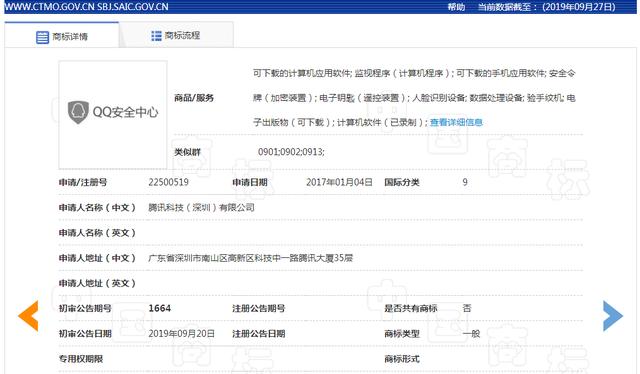Click the 初审公告日期 label
Image resolution: width=640 pixels, height=374 pixels.
coord(85,334)
